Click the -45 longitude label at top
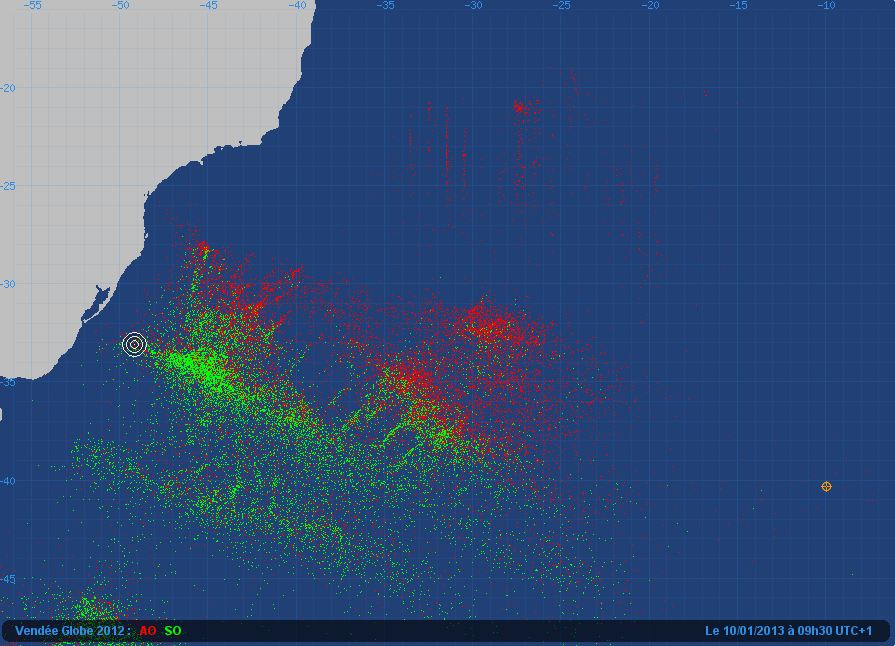The image size is (895, 646). [209, 6]
